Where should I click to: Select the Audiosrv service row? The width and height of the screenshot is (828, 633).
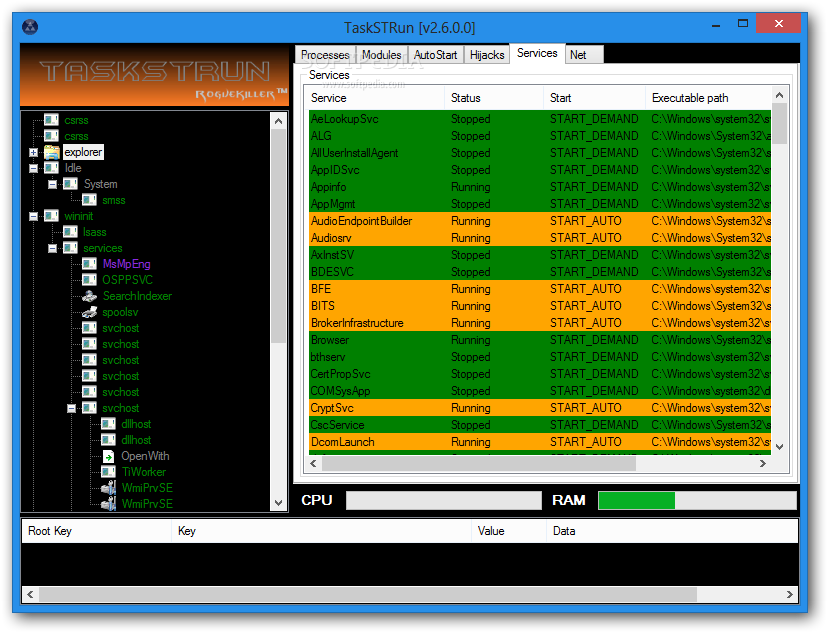[540, 238]
